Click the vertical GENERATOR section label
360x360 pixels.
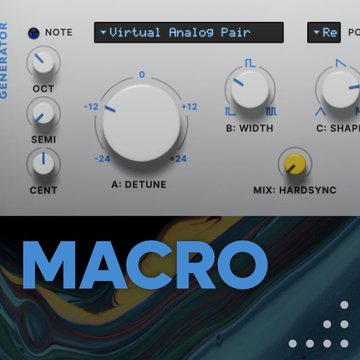(4, 60)
